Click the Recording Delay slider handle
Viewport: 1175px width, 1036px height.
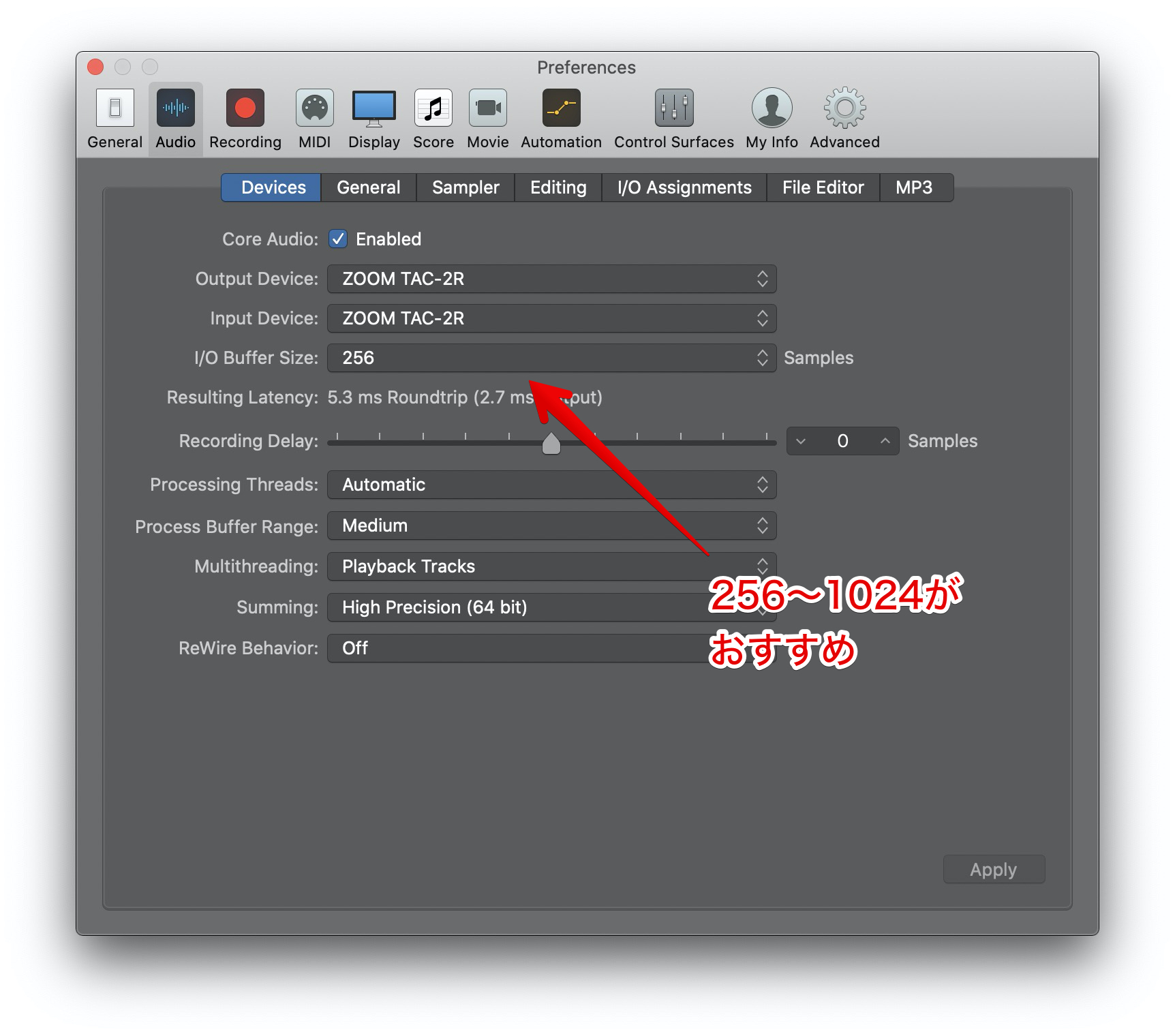(551, 444)
